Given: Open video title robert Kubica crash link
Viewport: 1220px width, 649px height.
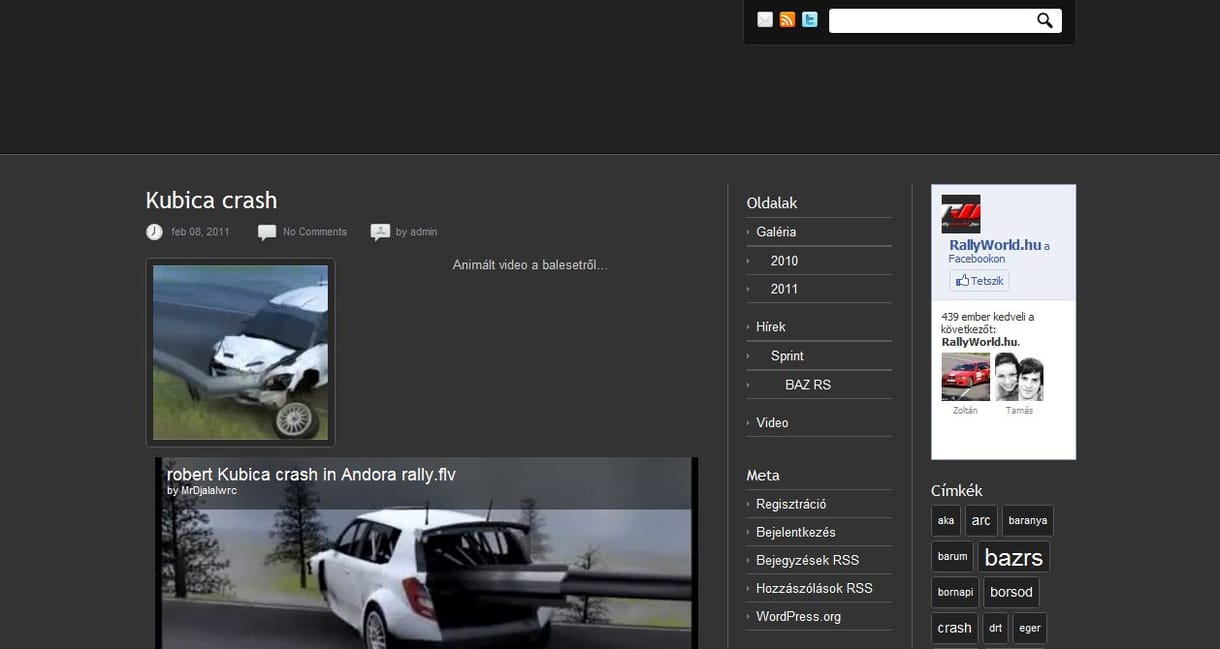Looking at the screenshot, I should coord(311,474).
